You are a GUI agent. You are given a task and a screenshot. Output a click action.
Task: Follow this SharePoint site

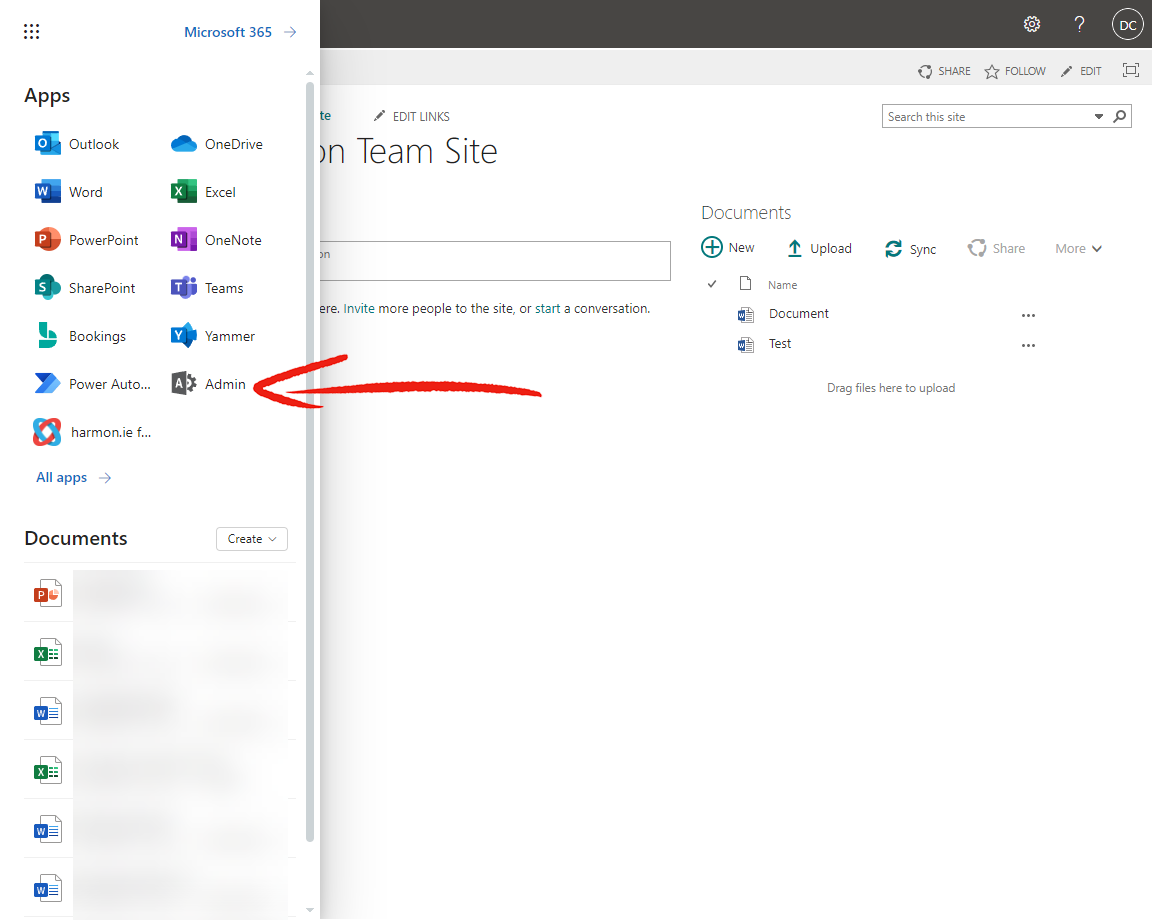(x=1014, y=70)
